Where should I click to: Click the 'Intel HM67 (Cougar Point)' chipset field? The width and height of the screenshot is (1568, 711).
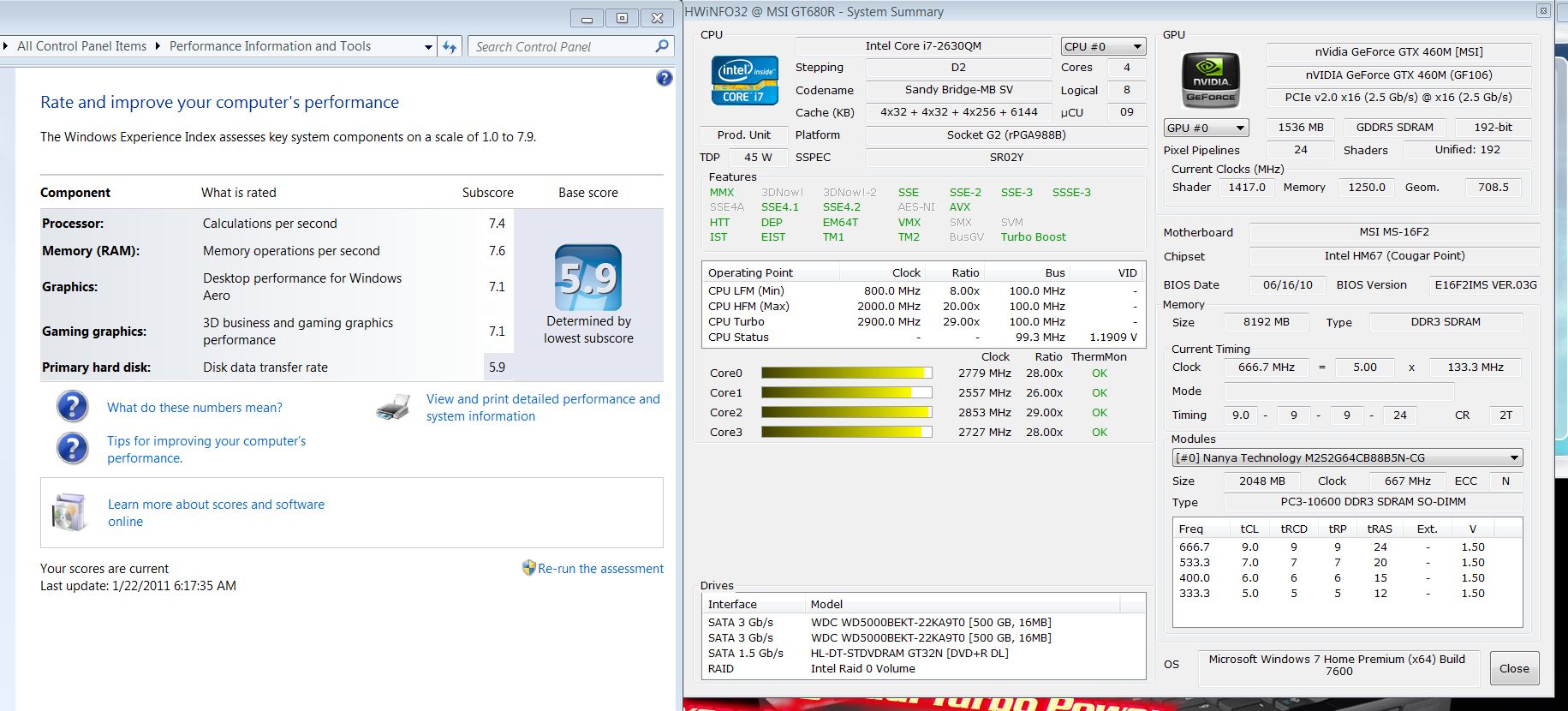[1394, 255]
